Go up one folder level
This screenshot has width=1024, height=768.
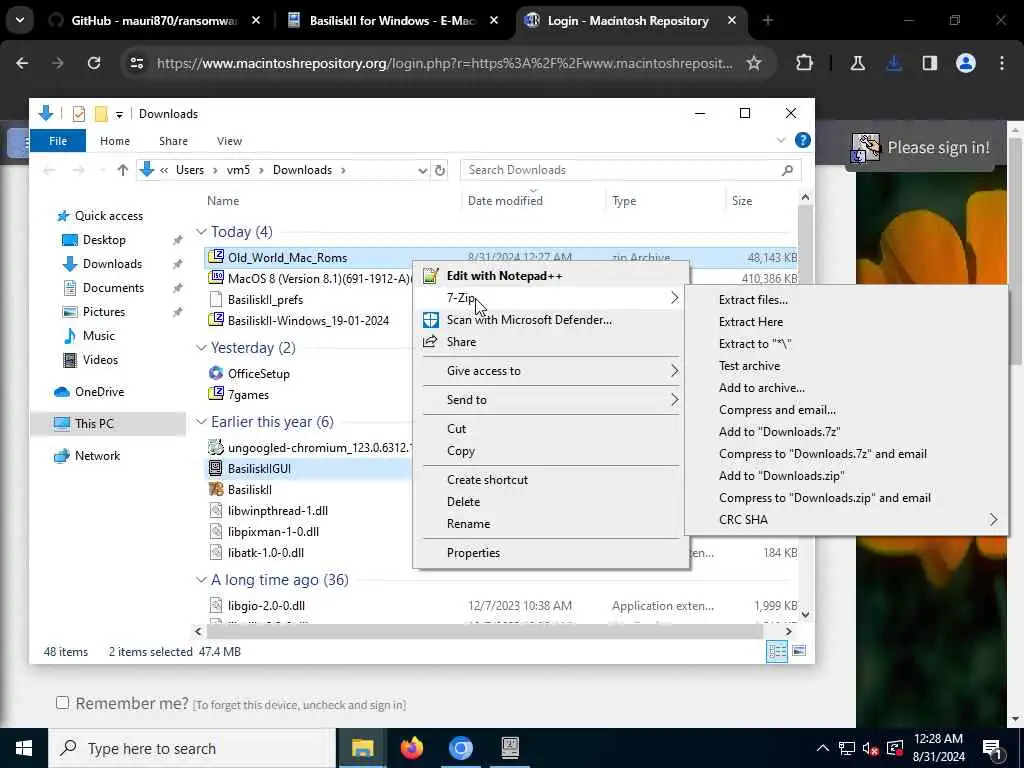(122, 170)
